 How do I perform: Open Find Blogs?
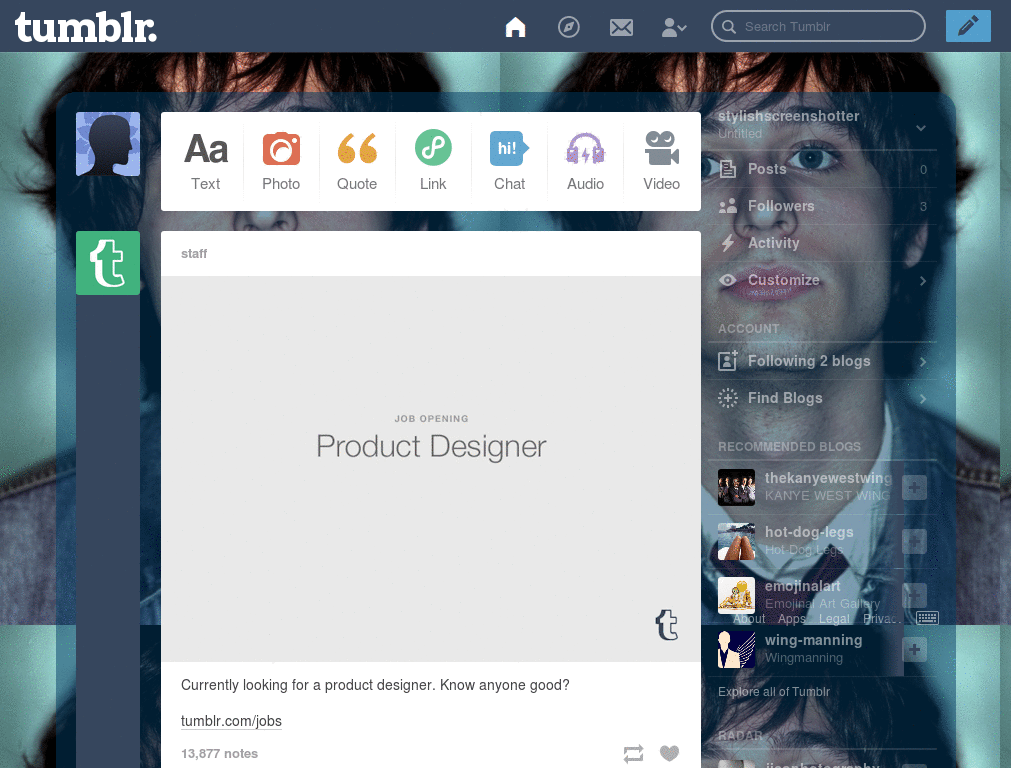point(823,398)
